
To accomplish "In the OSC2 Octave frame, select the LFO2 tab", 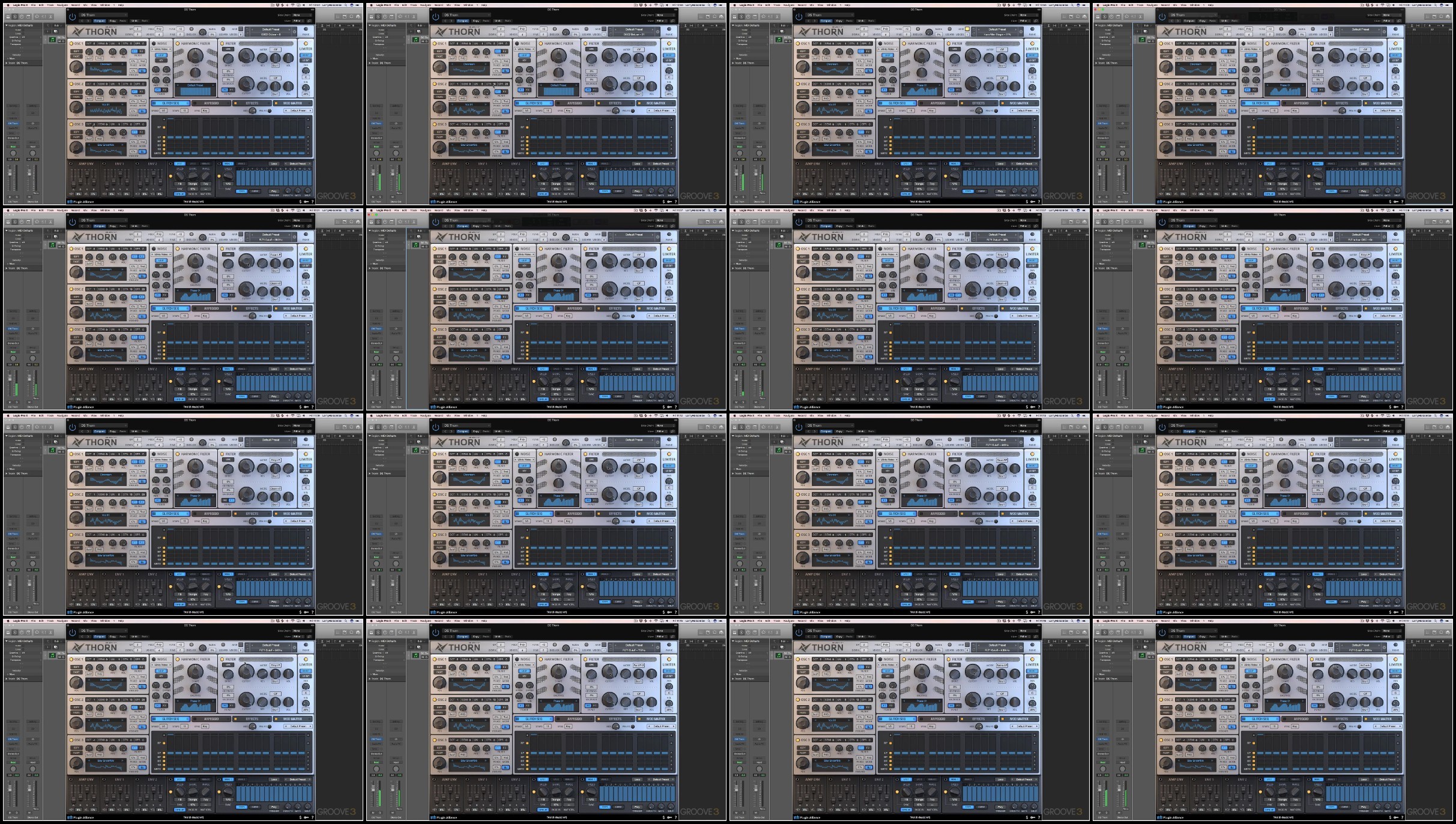I will pyautogui.click(x=193, y=164).
